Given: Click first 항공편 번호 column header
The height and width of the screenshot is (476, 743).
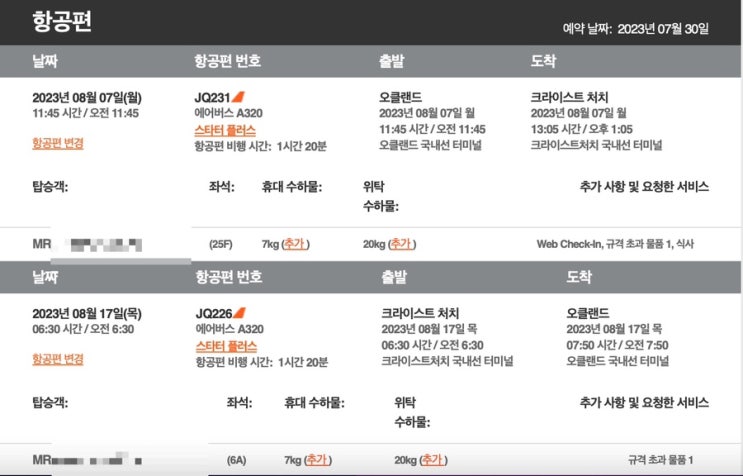Looking at the screenshot, I should click(x=227, y=61).
